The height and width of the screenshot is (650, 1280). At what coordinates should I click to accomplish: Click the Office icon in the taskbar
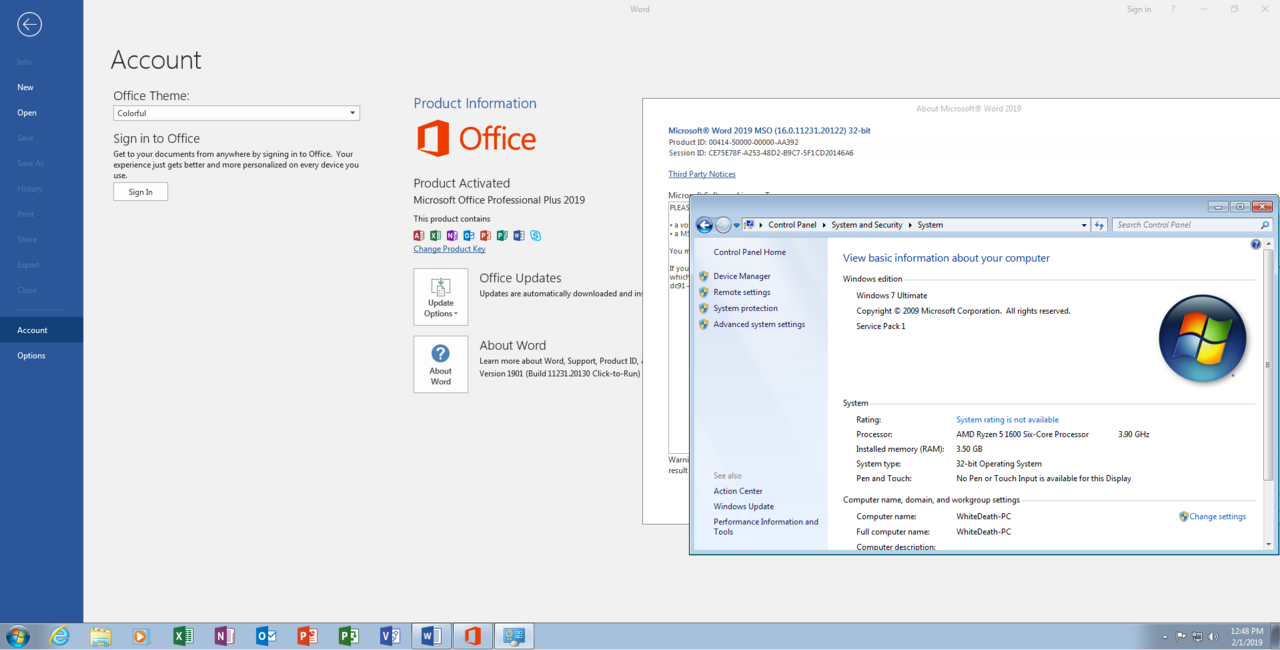coord(473,636)
